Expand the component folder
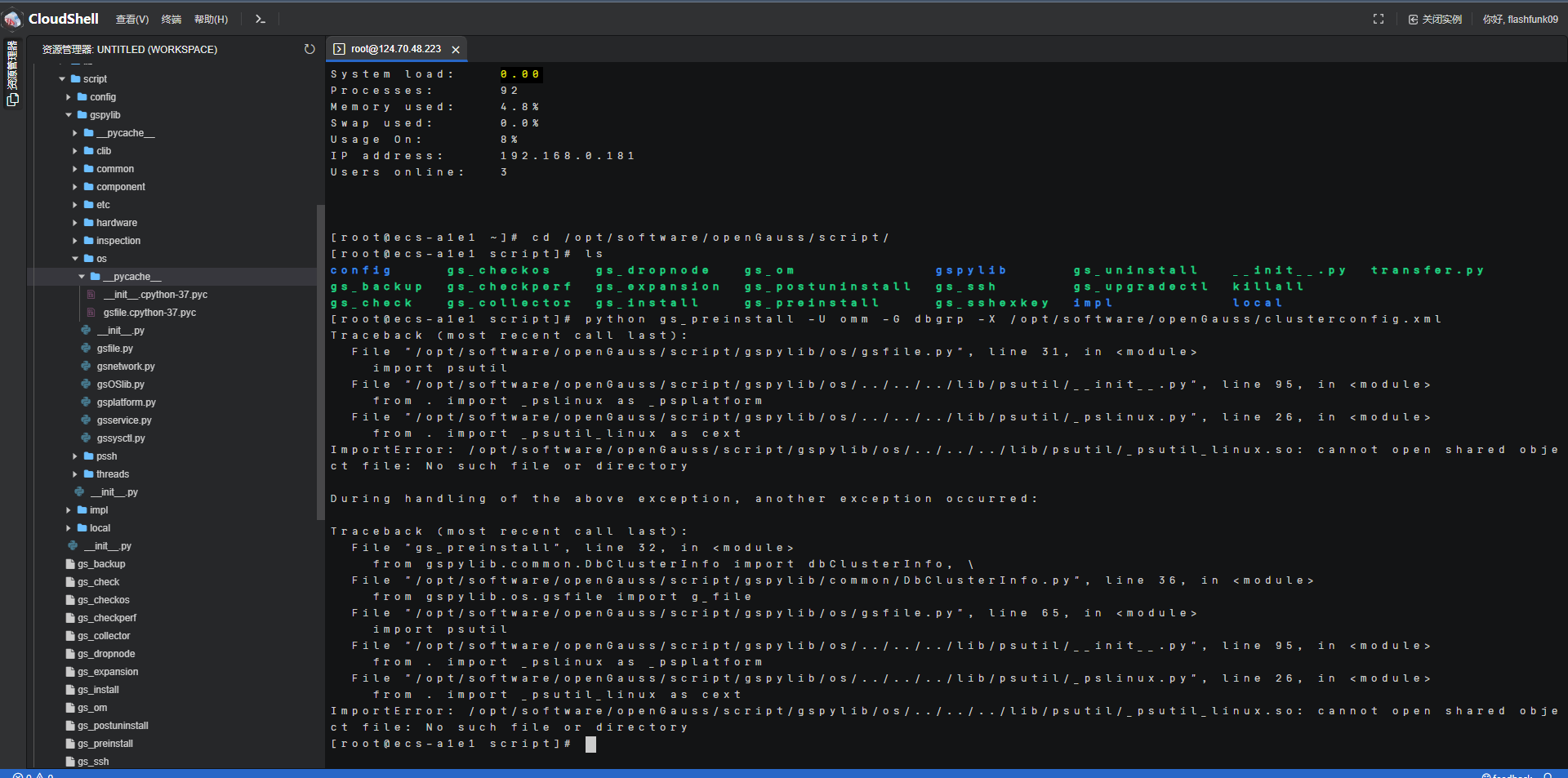This screenshot has width=1568, height=778. (75, 187)
